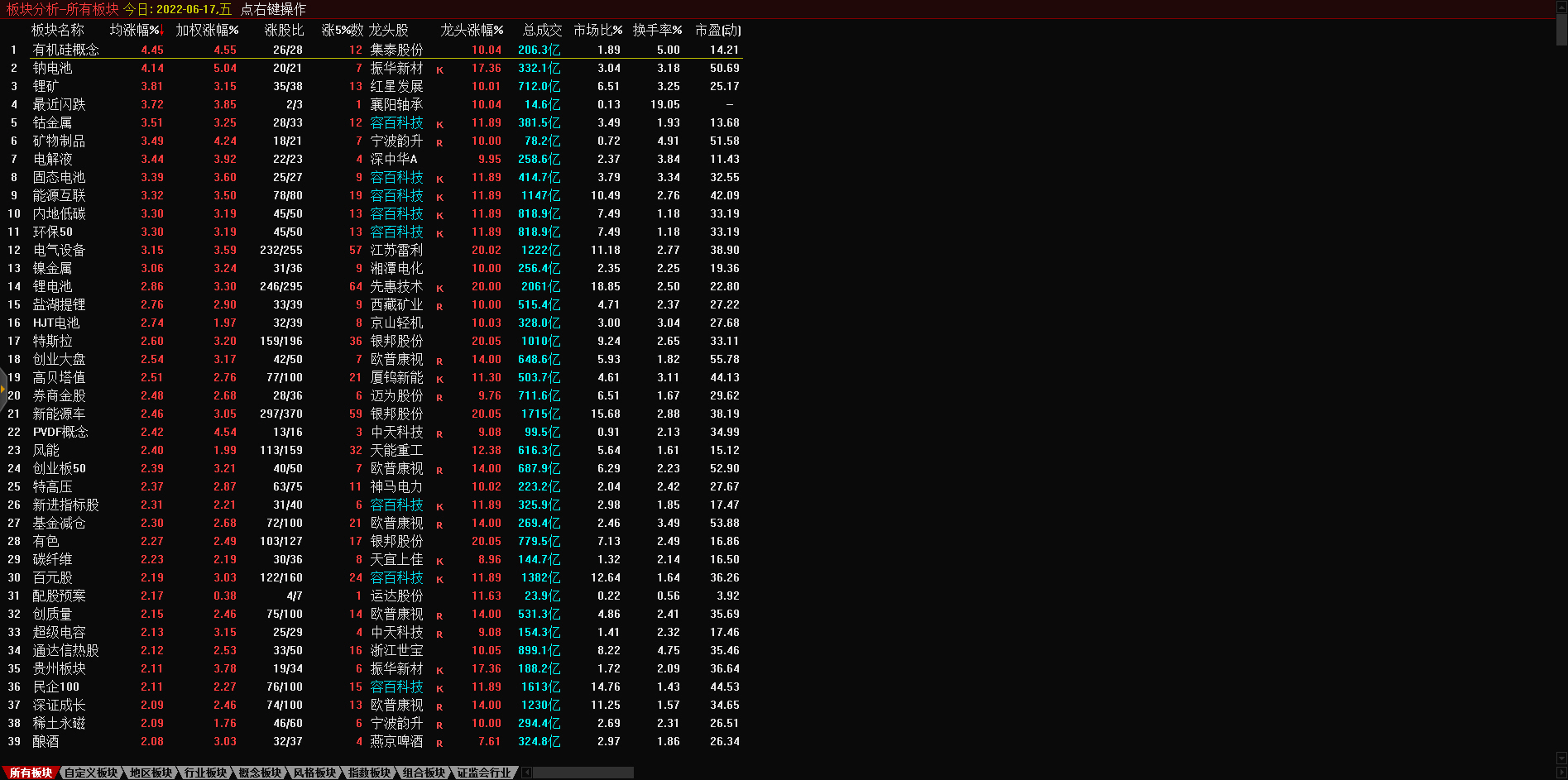Click the horizontal scrollbar track at the bottom

click(x=583, y=773)
